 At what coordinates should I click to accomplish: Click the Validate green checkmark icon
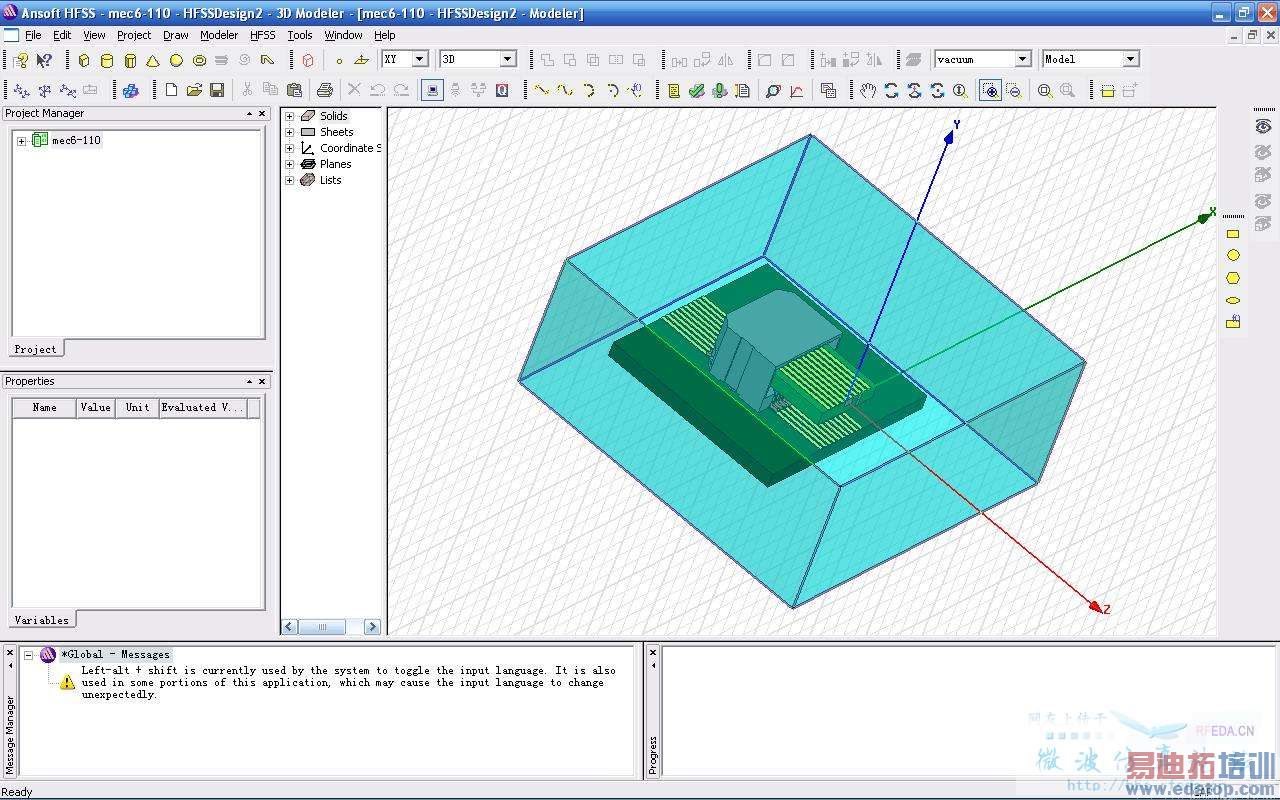click(x=697, y=90)
